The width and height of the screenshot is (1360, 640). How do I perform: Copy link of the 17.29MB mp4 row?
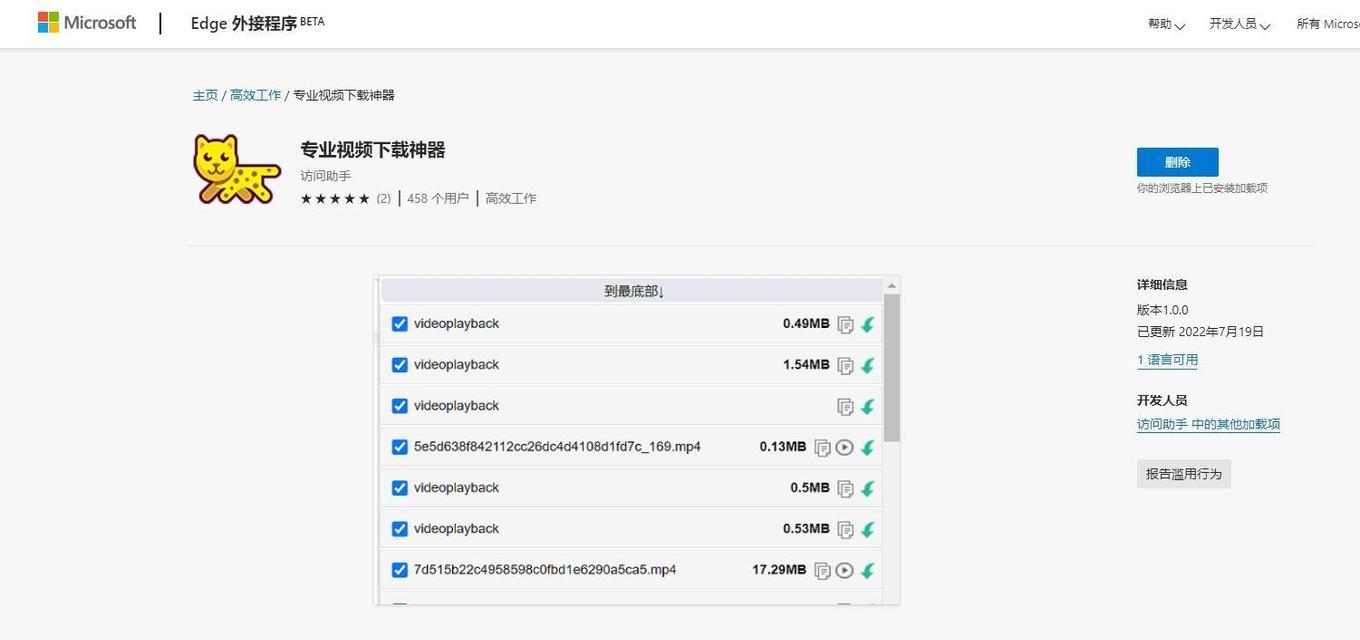[x=822, y=570]
